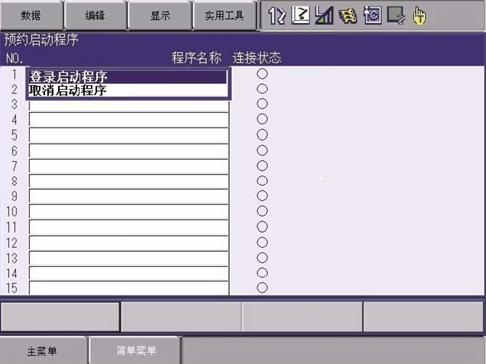Click the connection status circle for row 1

click(x=262, y=74)
